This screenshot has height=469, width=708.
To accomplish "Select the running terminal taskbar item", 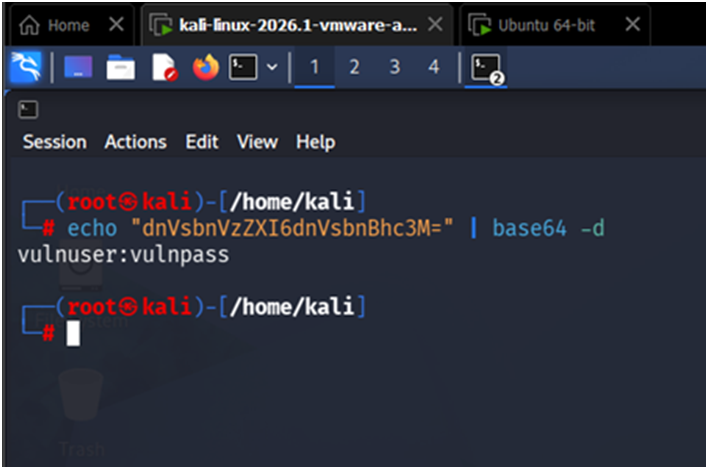I will click(486, 68).
